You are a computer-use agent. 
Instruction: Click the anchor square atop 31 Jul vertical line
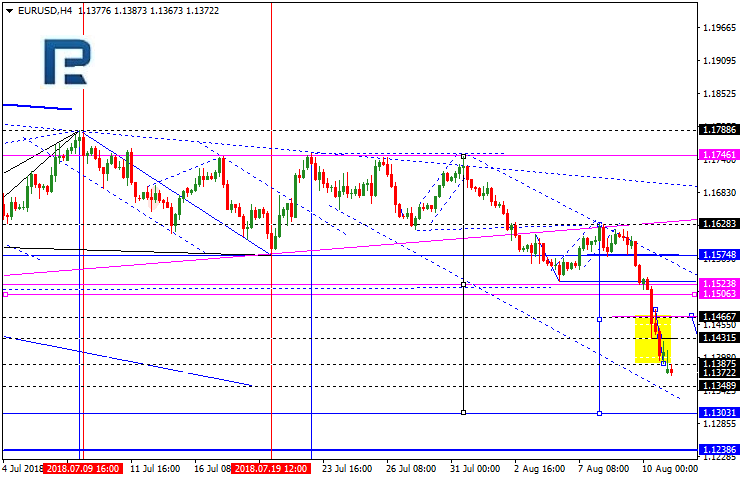[x=463, y=156]
